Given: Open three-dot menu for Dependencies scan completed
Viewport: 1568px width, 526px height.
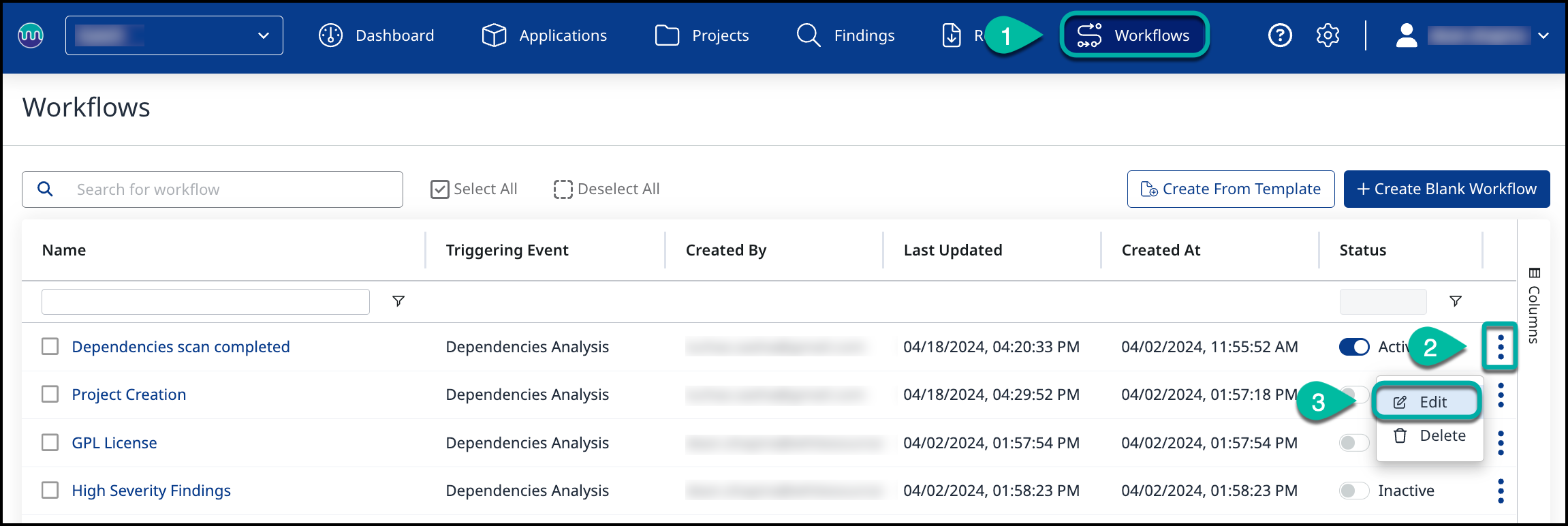Looking at the screenshot, I should tap(1501, 347).
